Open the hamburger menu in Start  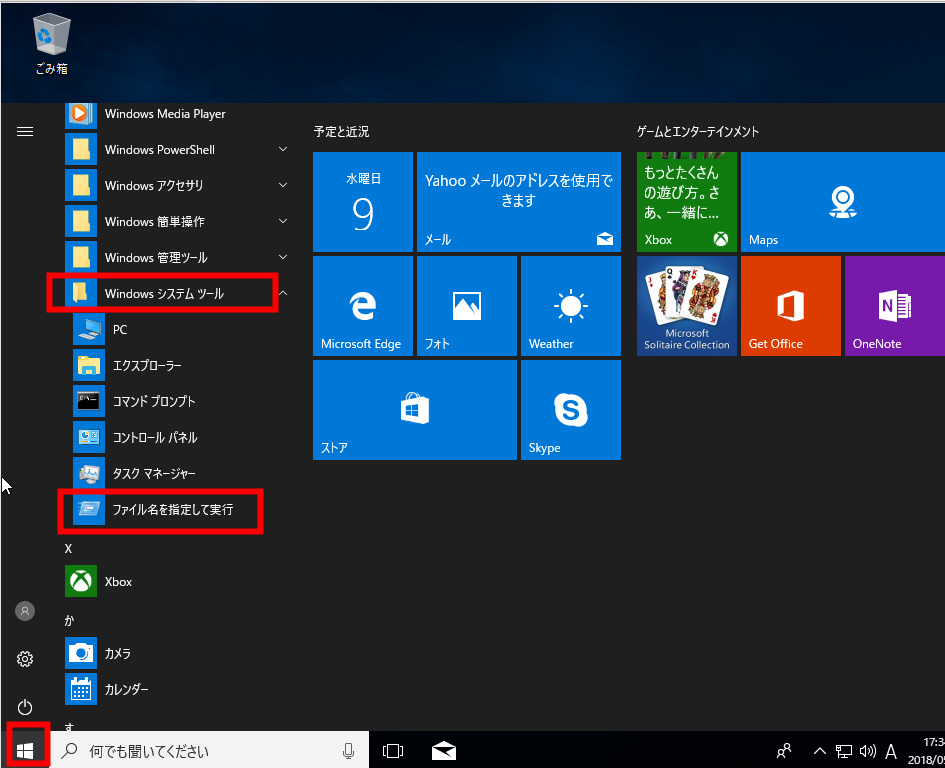pyautogui.click(x=25, y=131)
